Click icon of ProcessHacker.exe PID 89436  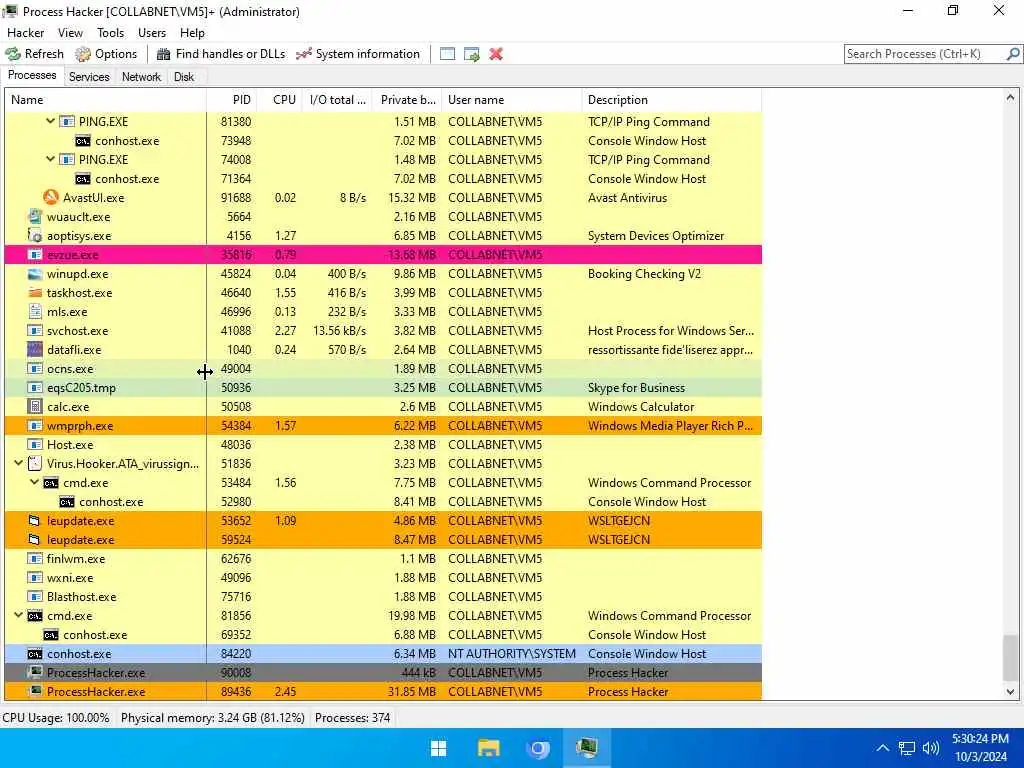click(x=35, y=691)
